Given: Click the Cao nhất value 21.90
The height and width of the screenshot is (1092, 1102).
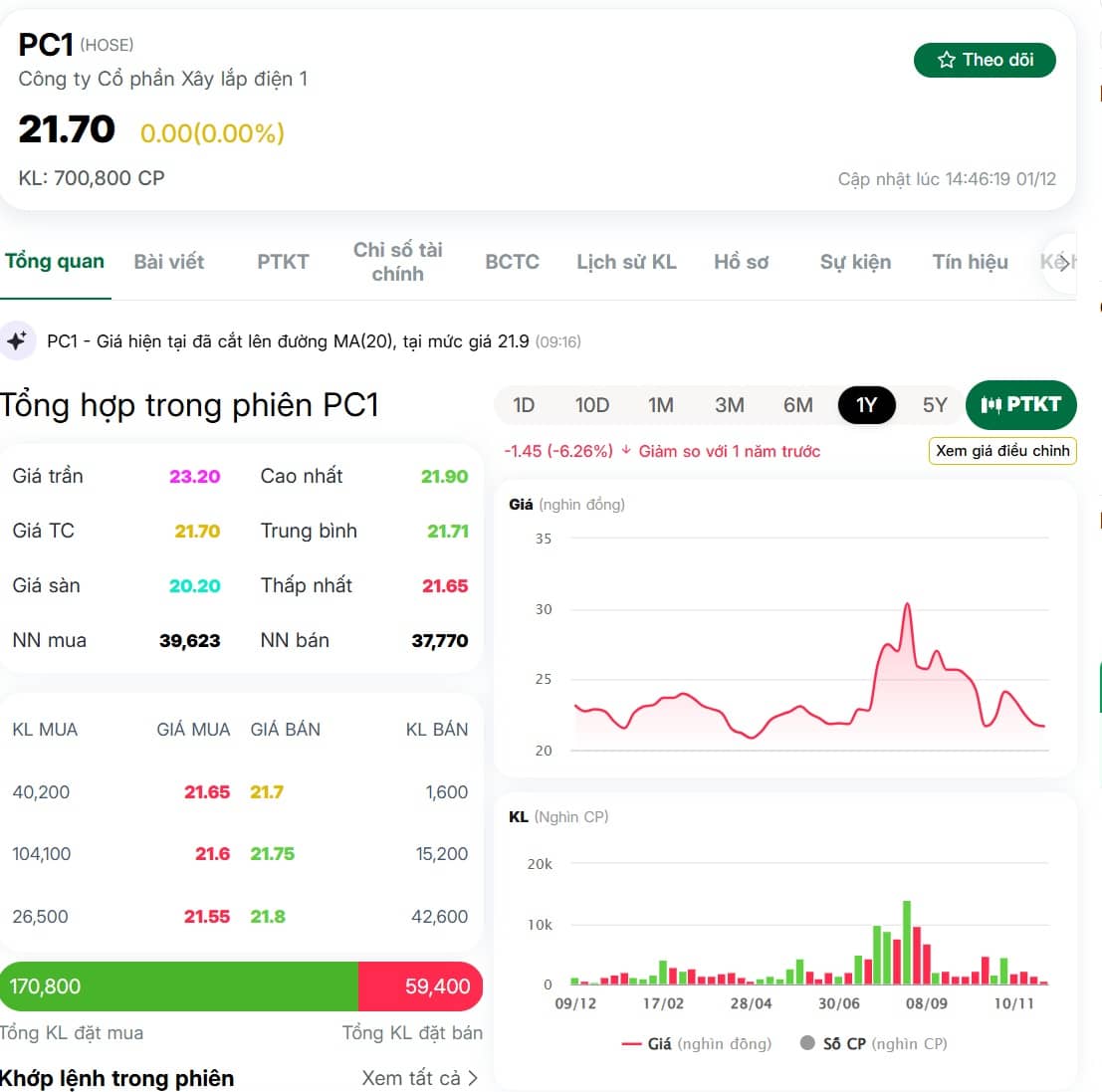Looking at the screenshot, I should 444,477.
